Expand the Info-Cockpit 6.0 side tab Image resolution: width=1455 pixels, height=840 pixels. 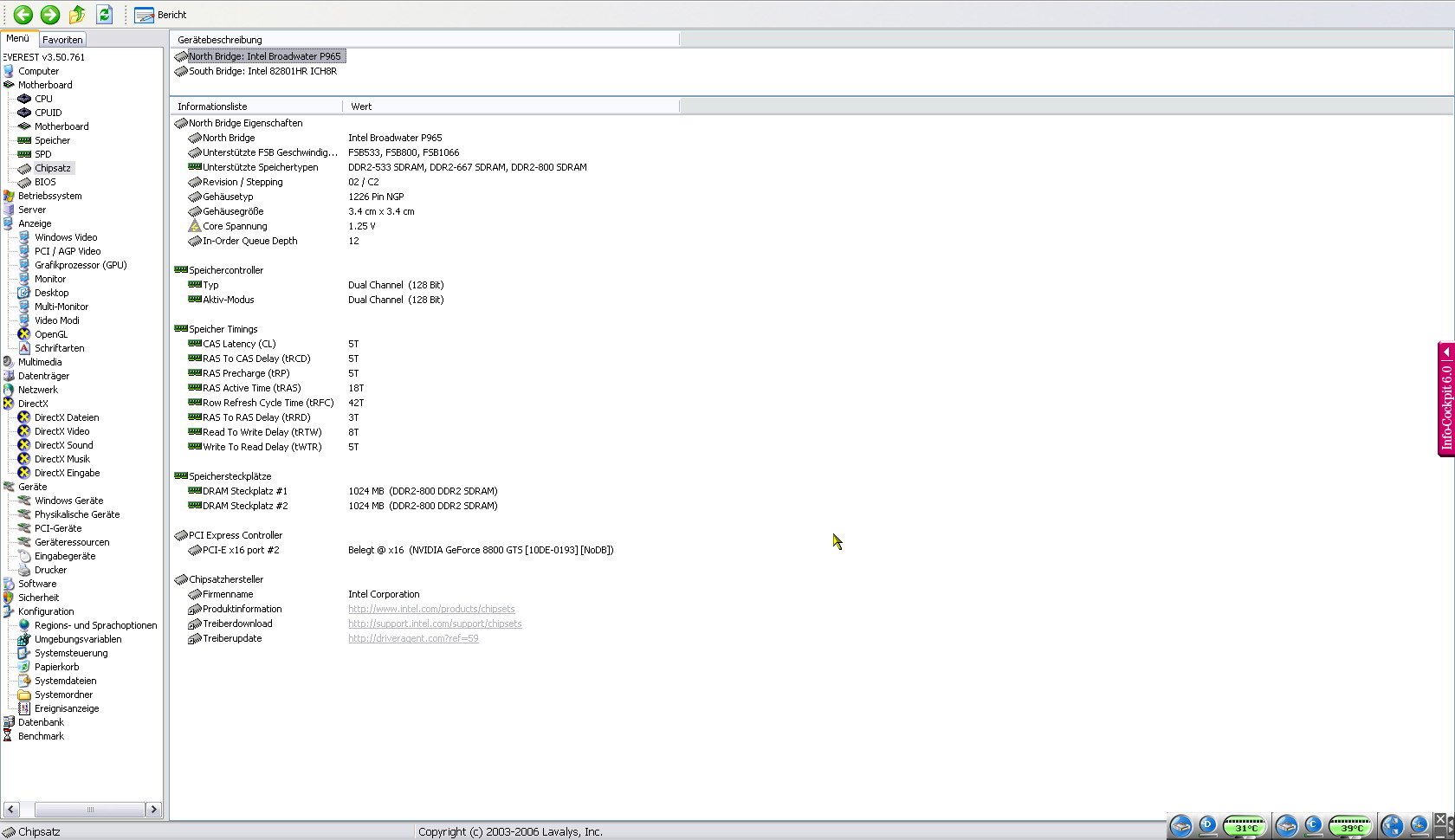1446,399
